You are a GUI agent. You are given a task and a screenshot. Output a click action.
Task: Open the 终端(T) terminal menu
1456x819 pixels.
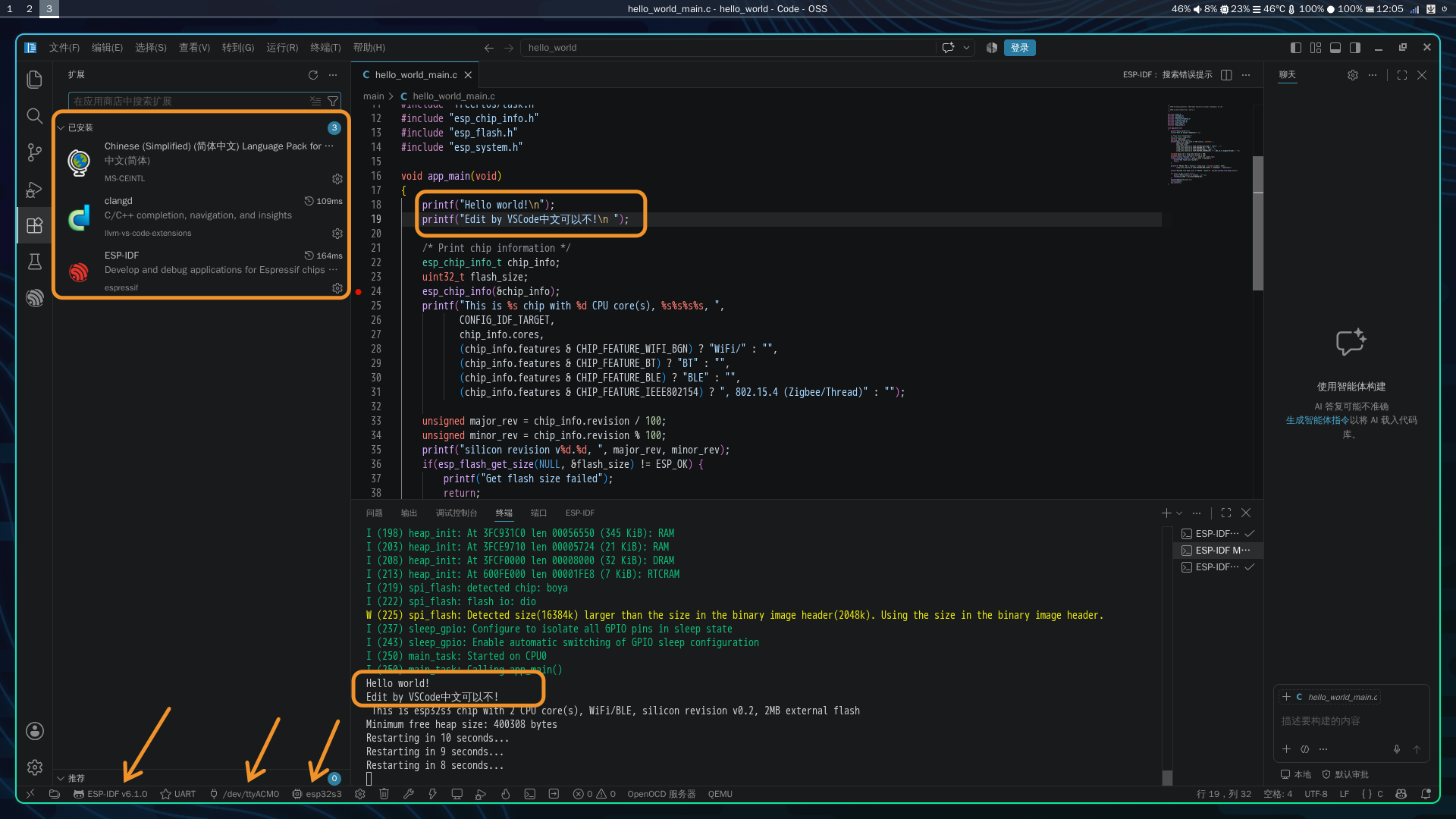[x=325, y=48]
